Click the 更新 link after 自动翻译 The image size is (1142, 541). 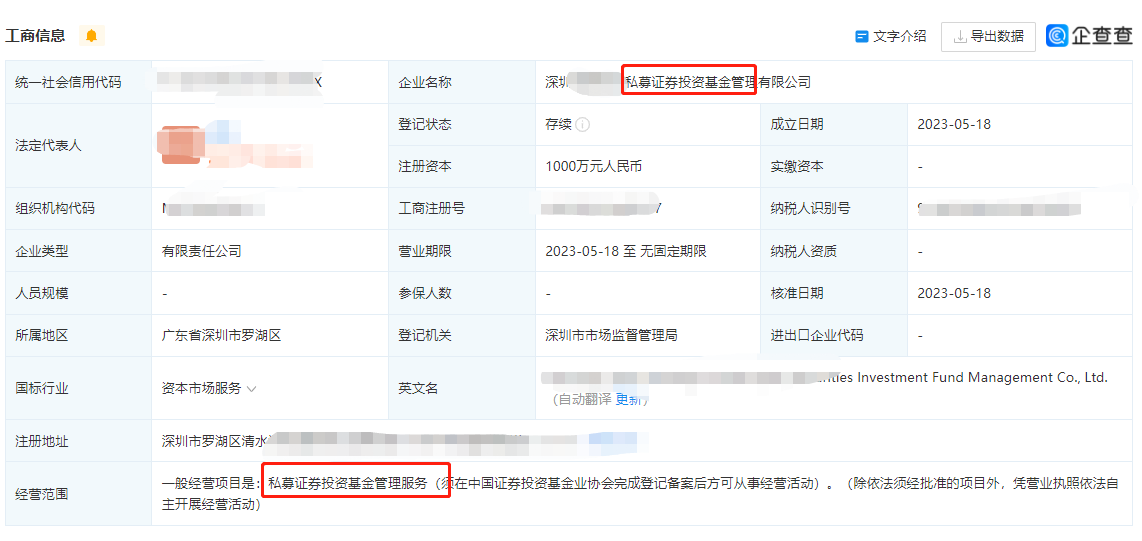[631, 399]
